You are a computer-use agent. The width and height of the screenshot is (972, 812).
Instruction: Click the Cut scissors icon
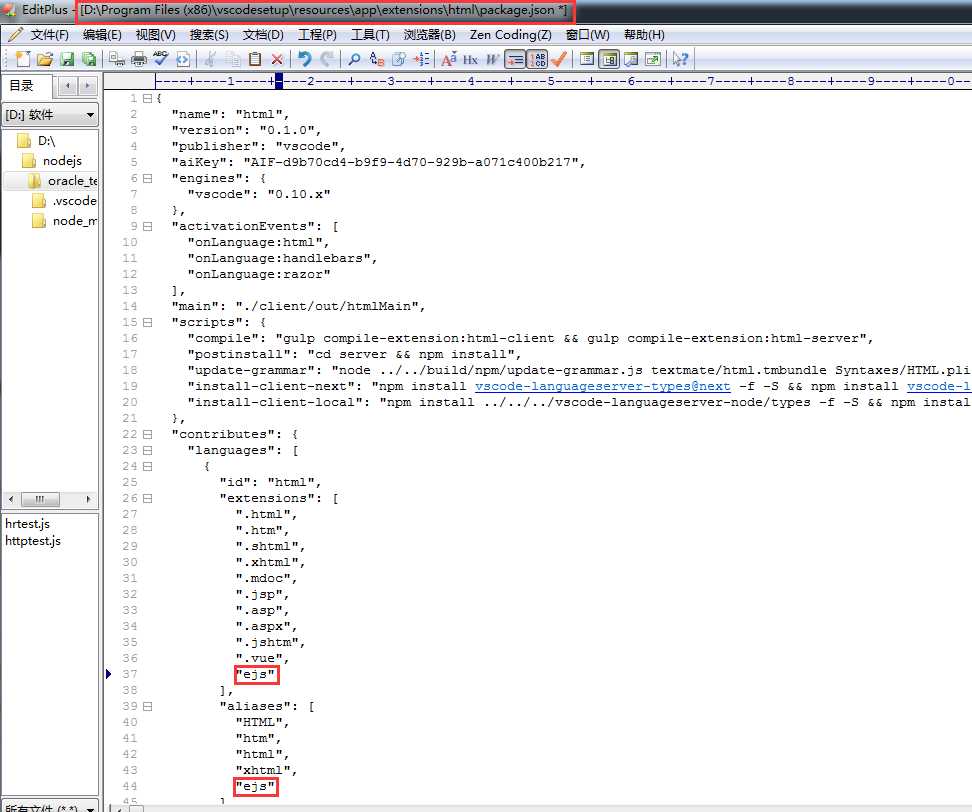(x=210, y=59)
